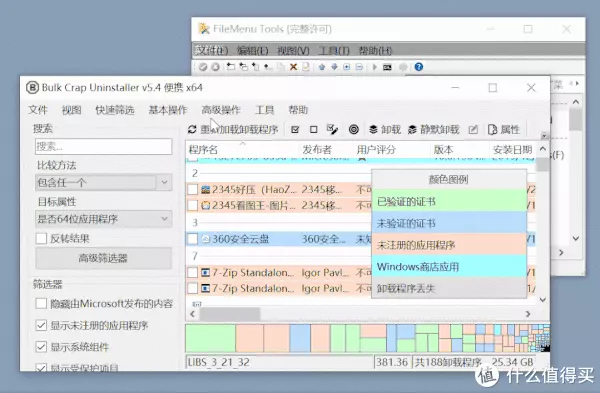Viewport: 600px width, 393px height.
Task: Open the 比较方法 dropdown showing 包含任一个
Action: pos(103,182)
